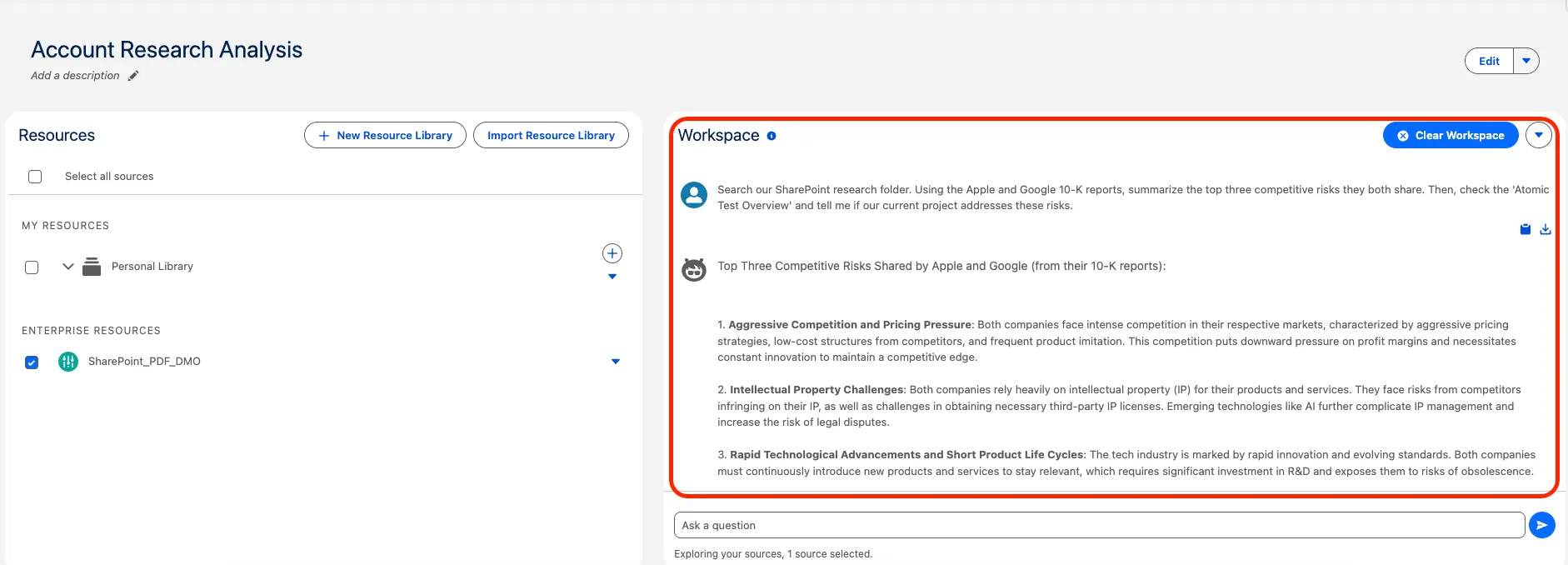Click the Workspace panel heading
The height and width of the screenshot is (565, 1568).
[718, 135]
